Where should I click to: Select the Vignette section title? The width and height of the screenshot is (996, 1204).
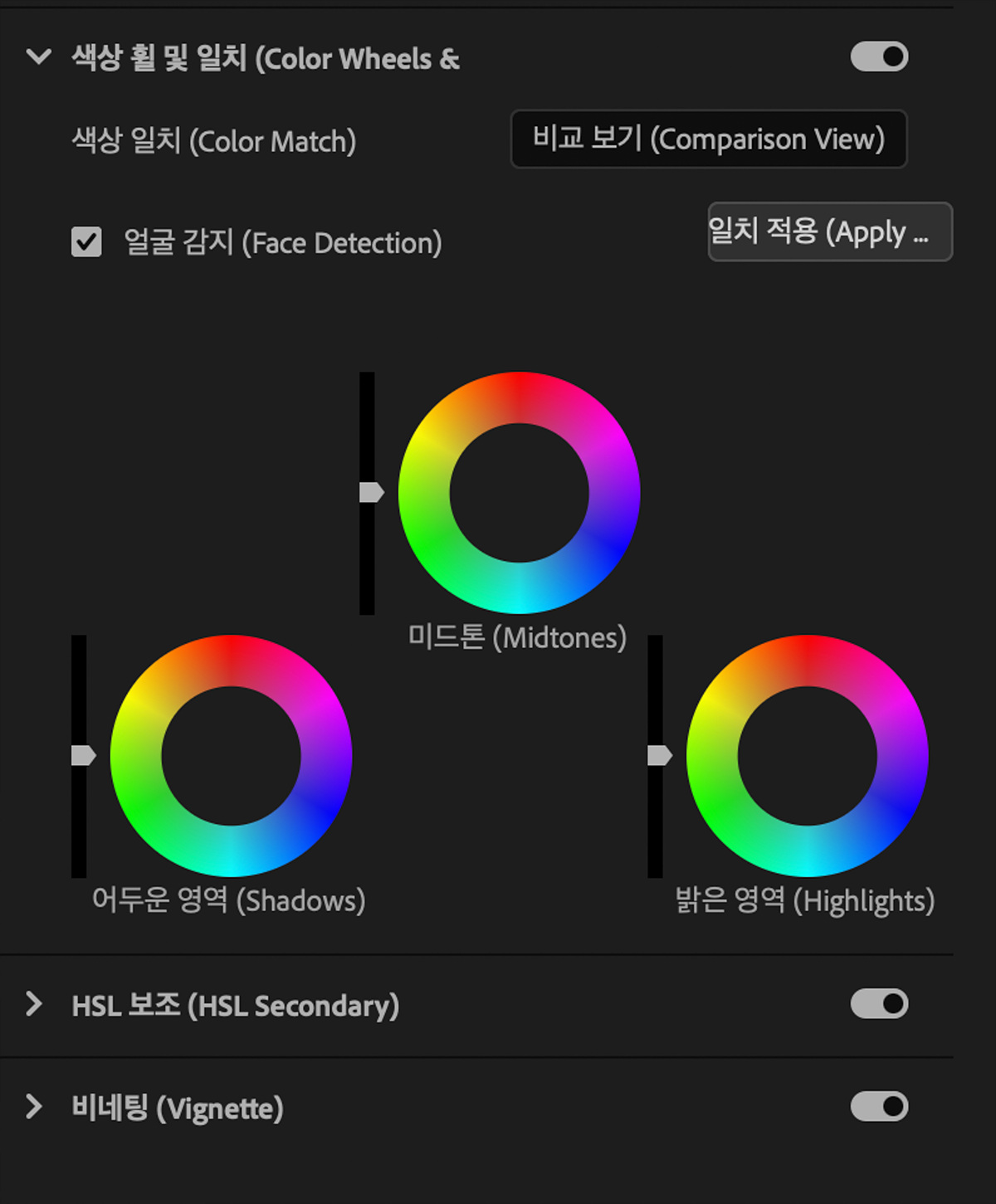178,1109
